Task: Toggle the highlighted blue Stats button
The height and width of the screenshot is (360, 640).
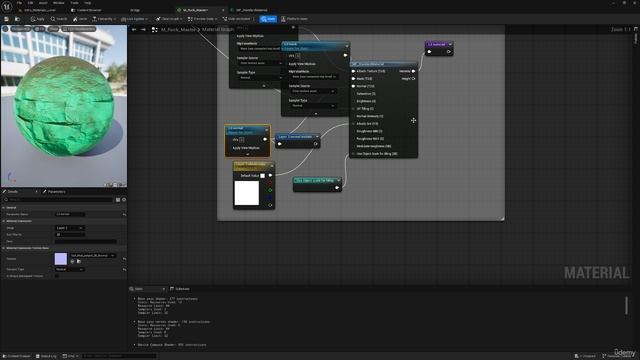Action: (268, 19)
